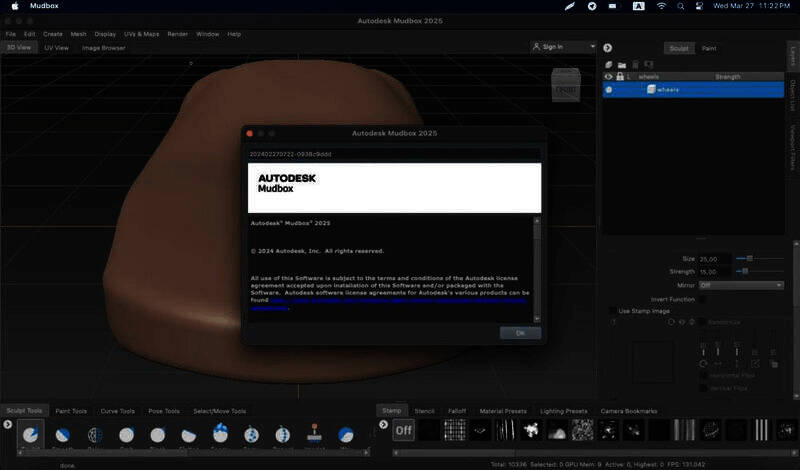Click the Size value field 25.00
The image size is (800, 470).
[x=714, y=259]
